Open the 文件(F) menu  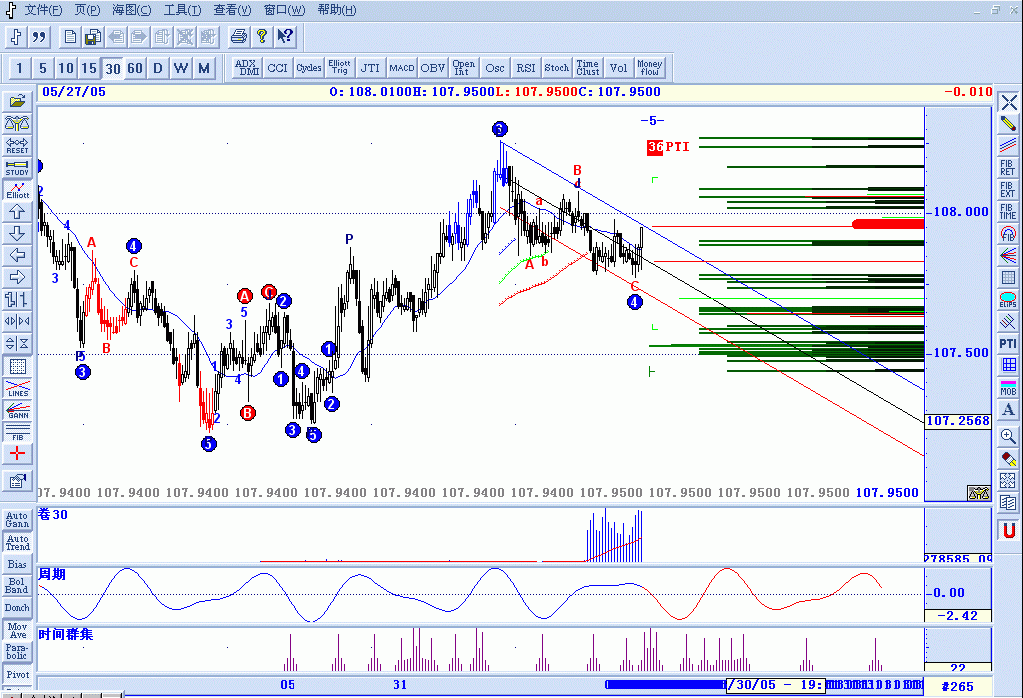pyautogui.click(x=43, y=10)
